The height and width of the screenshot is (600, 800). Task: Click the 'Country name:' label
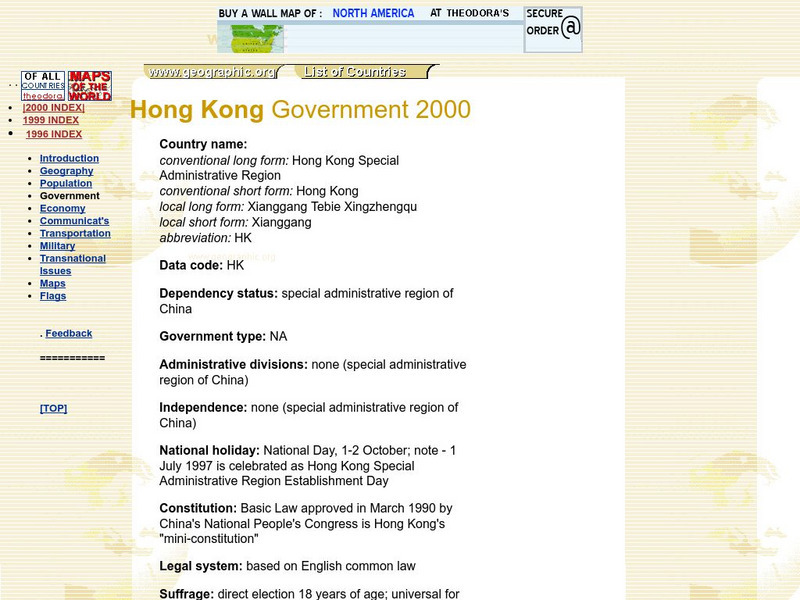point(203,144)
